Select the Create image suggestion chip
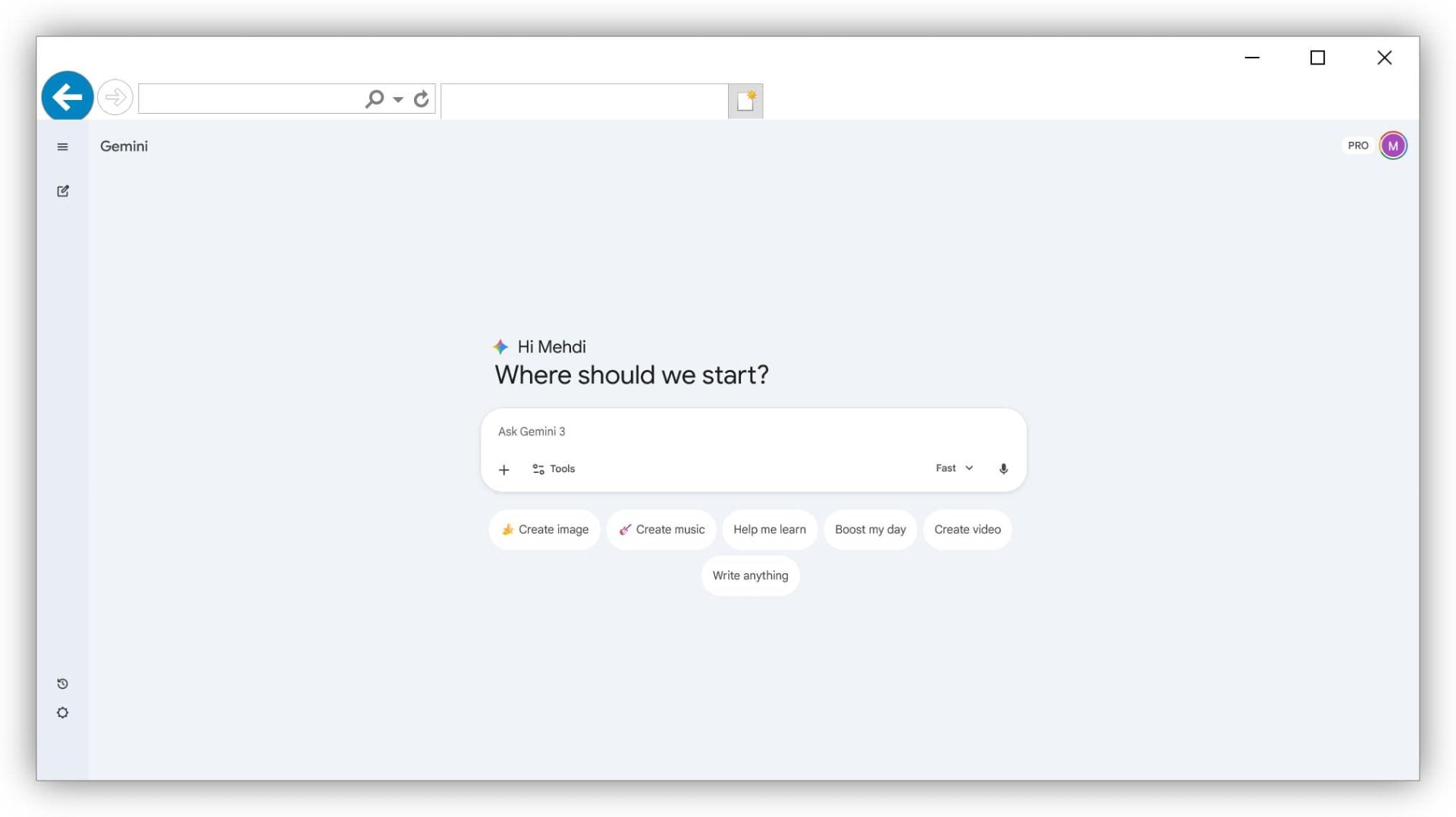 click(544, 530)
